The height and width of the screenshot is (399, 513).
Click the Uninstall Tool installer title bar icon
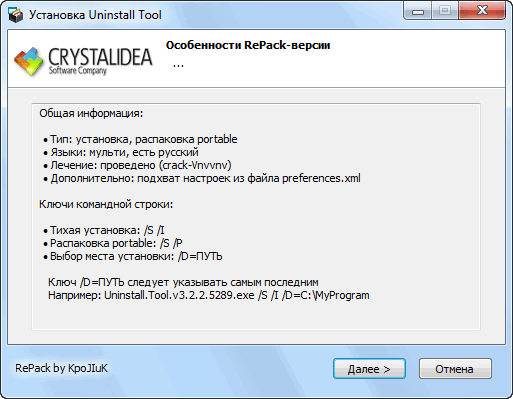16,15
